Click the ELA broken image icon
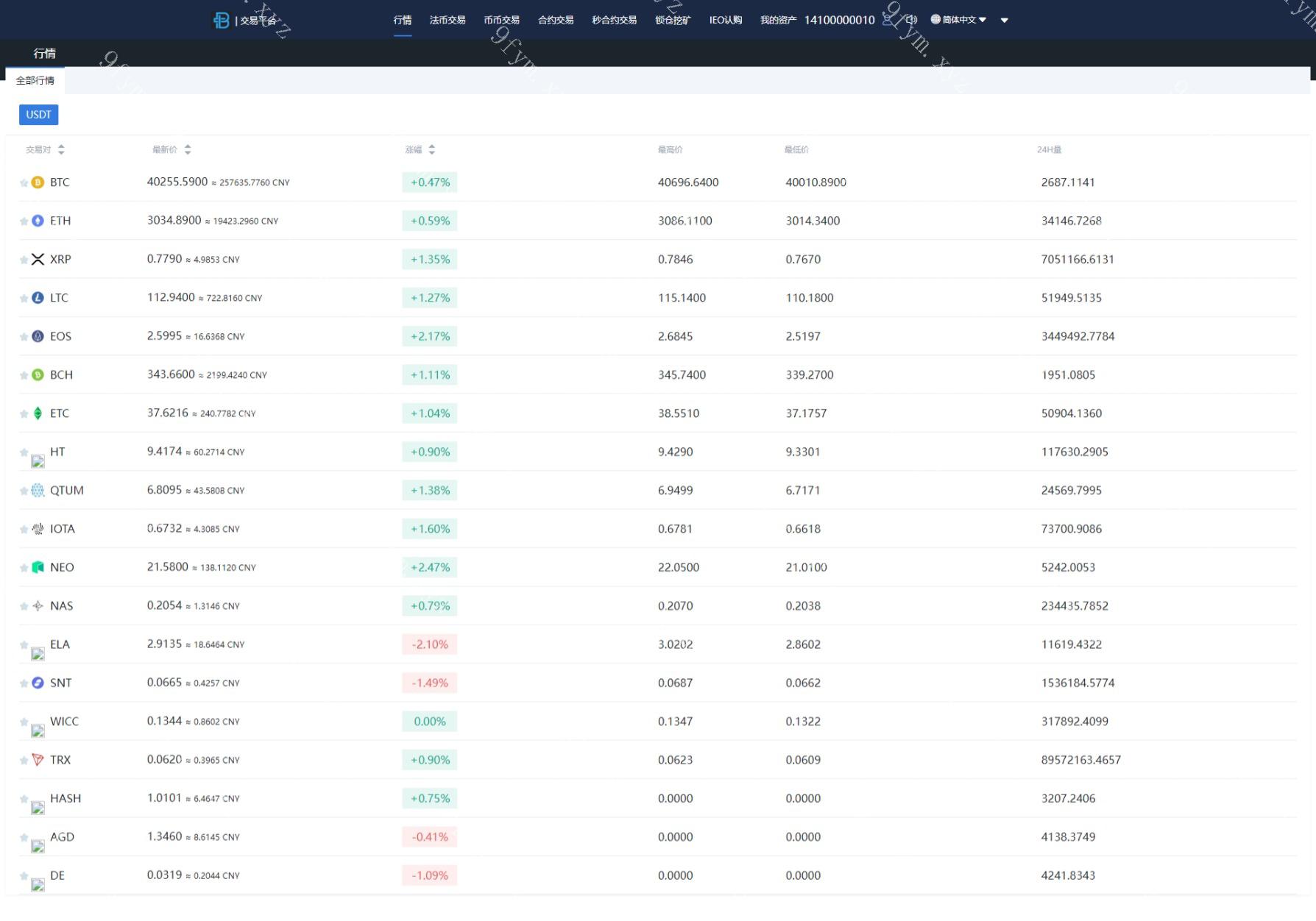Image resolution: width=1316 pixels, height=921 pixels. [x=38, y=654]
